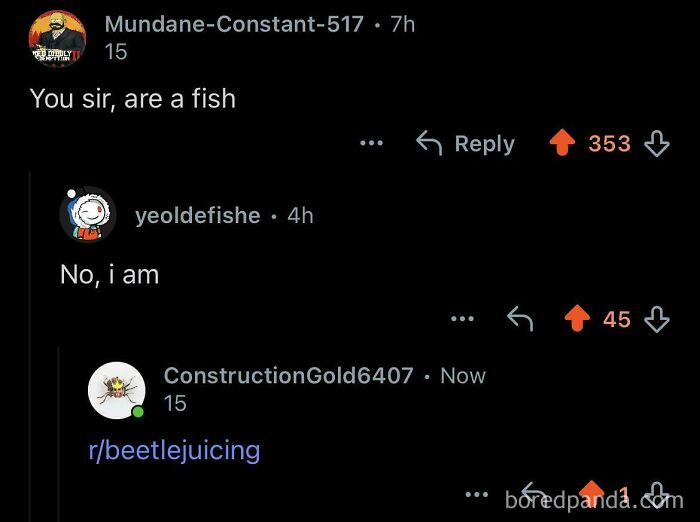The width and height of the screenshot is (700, 522).
Task: Upvote the "You sir, are a fish" comment
Action: click(562, 144)
